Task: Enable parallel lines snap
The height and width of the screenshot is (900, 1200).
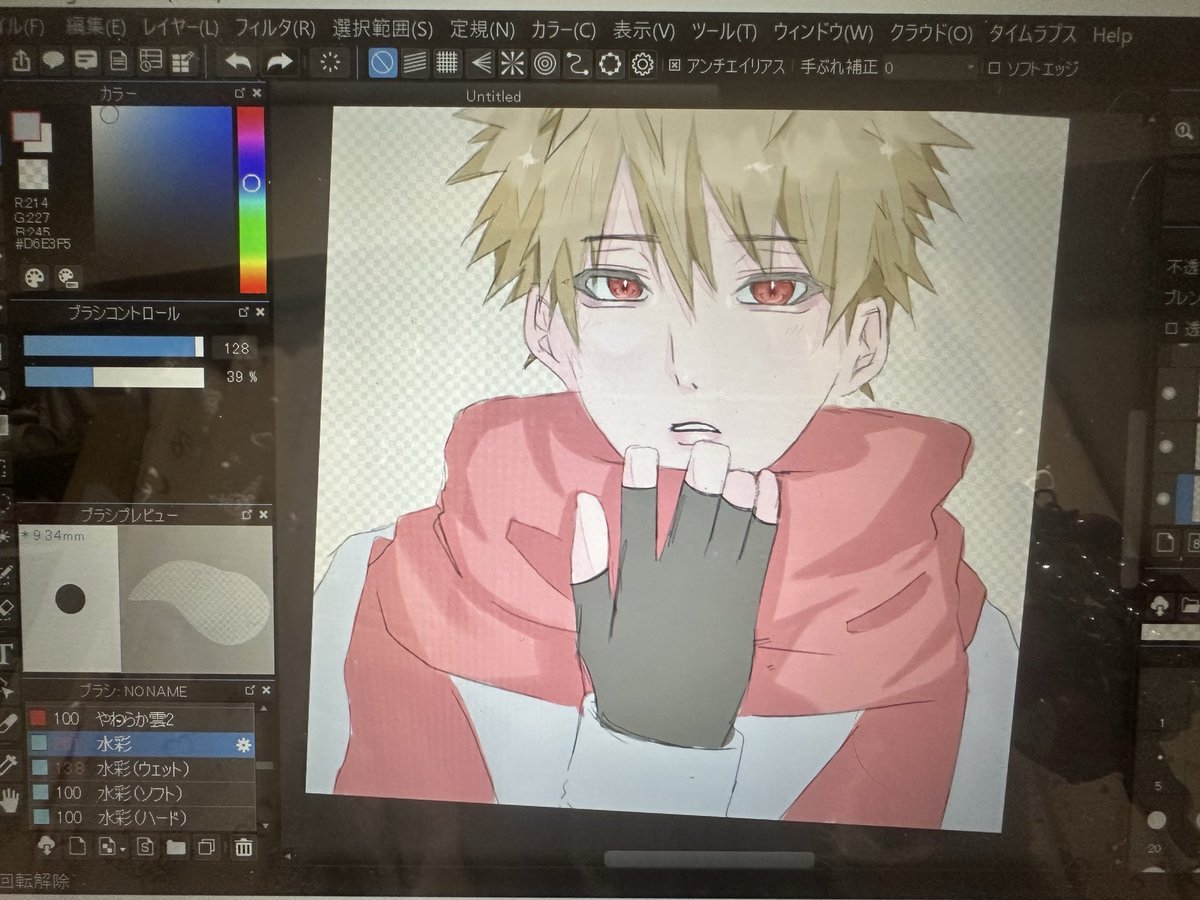Action: (x=414, y=64)
